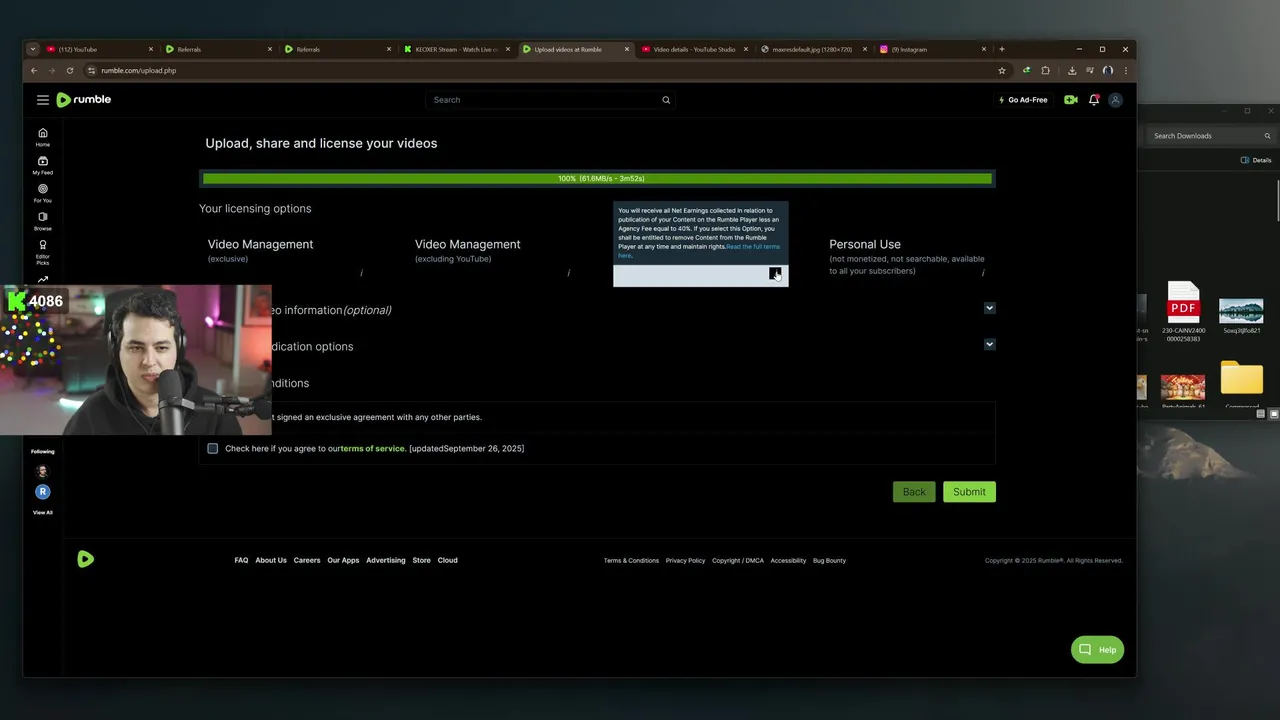Switch to the first Referrals tab
The width and height of the screenshot is (1280, 720).
coord(218,49)
